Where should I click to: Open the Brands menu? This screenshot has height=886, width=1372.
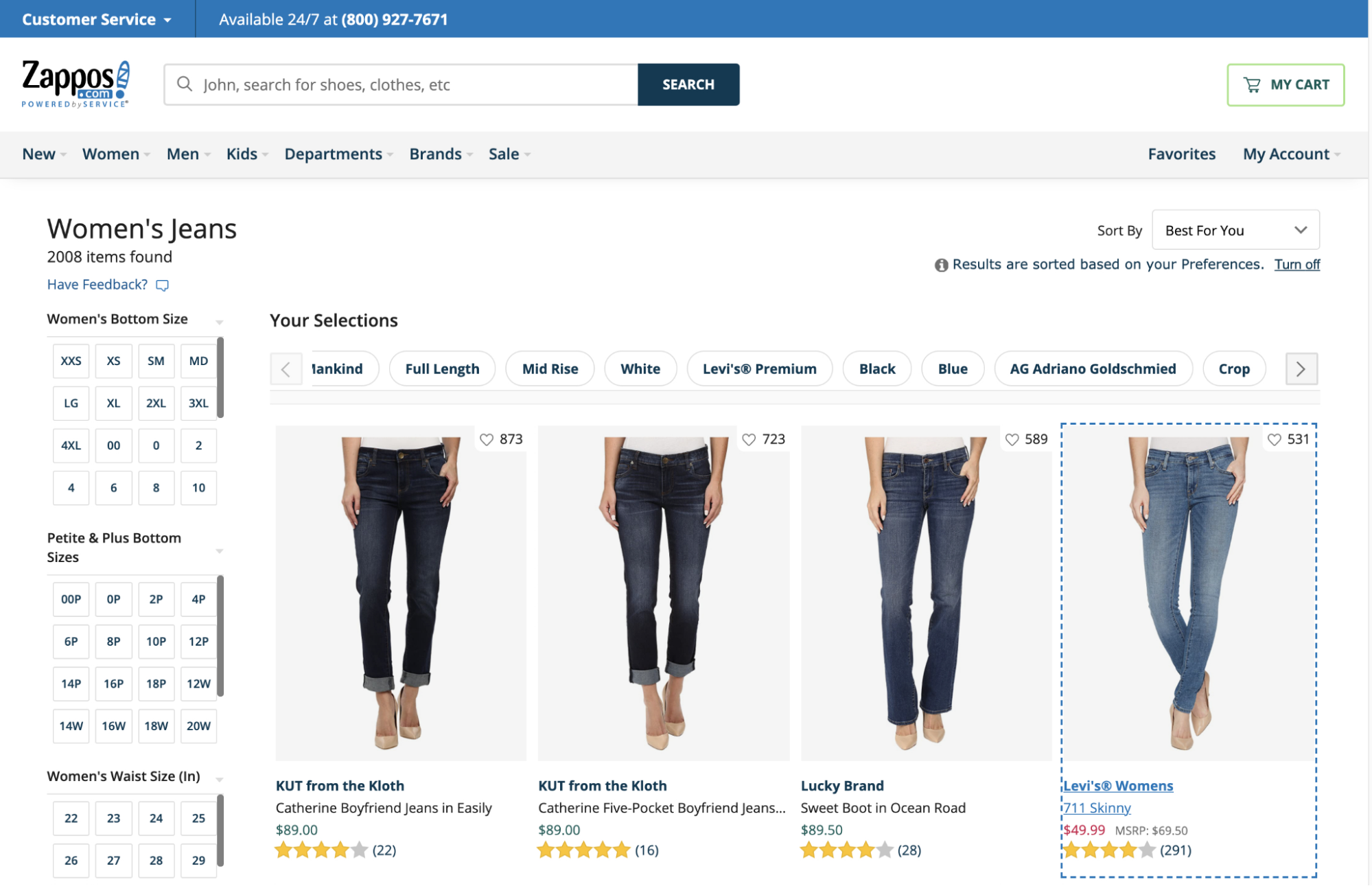441,154
